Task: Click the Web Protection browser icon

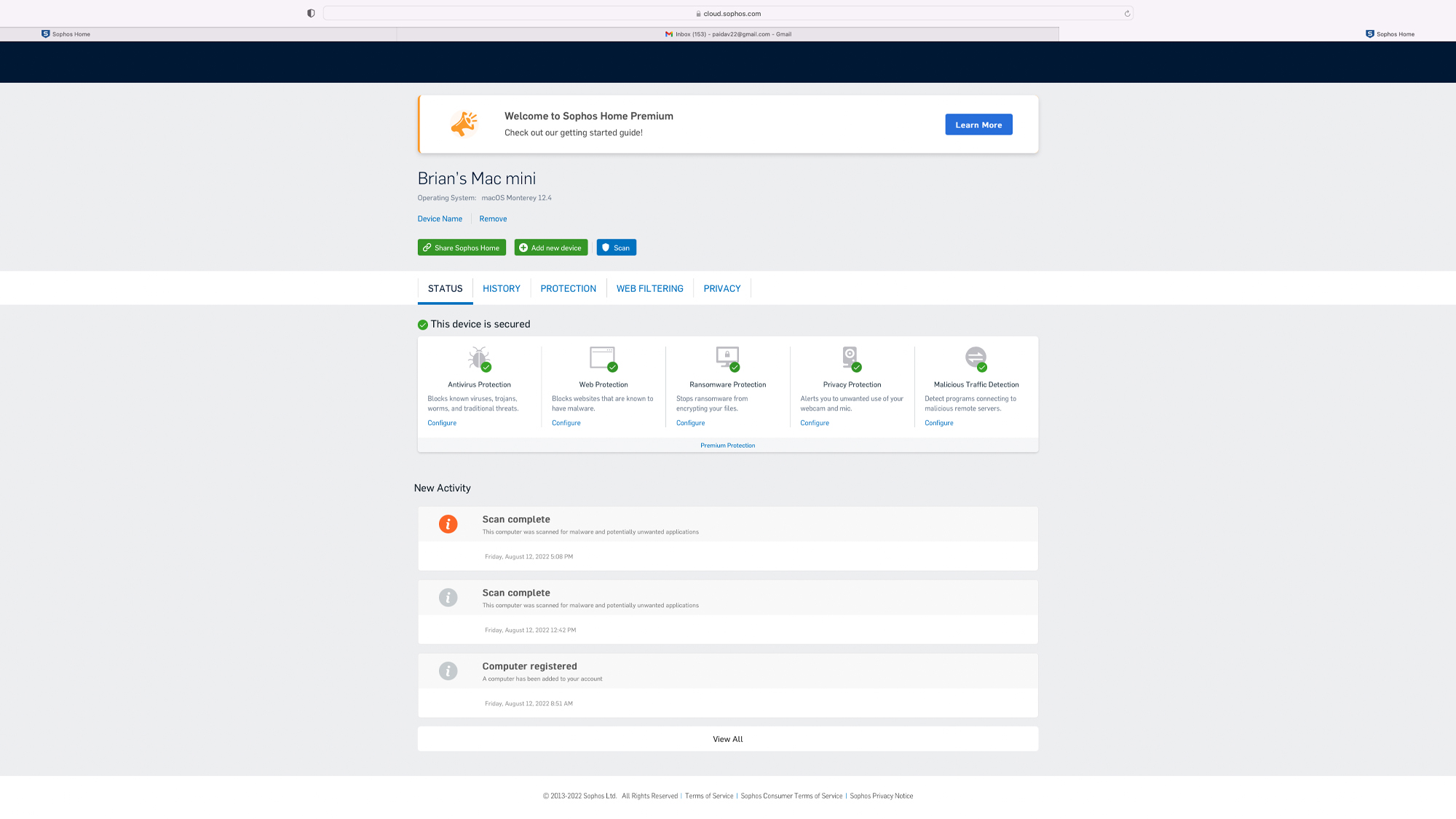Action: (603, 357)
